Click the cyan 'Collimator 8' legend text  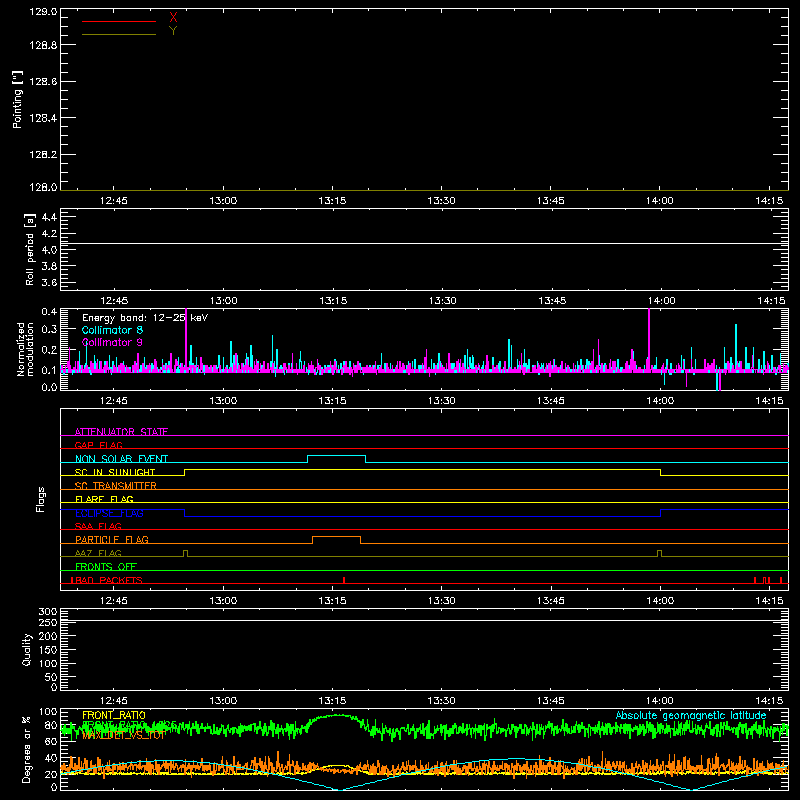pyautogui.click(x=112, y=330)
